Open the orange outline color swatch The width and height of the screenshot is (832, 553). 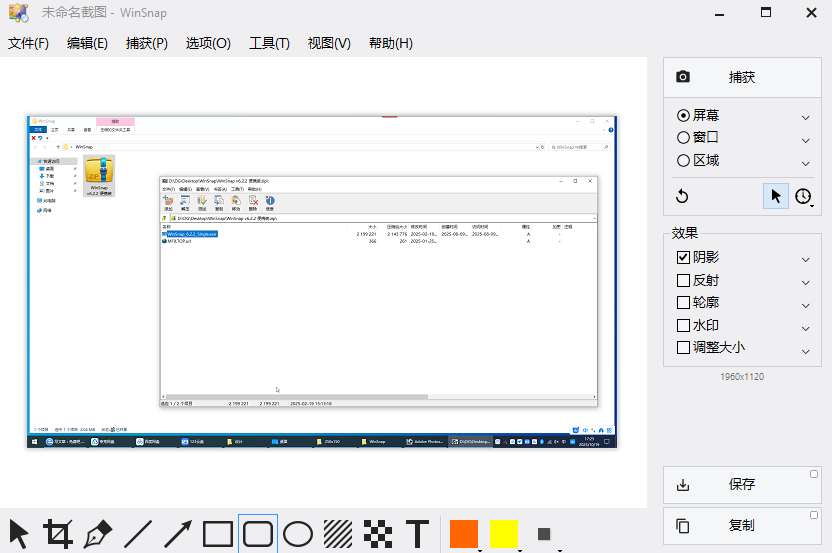464,534
